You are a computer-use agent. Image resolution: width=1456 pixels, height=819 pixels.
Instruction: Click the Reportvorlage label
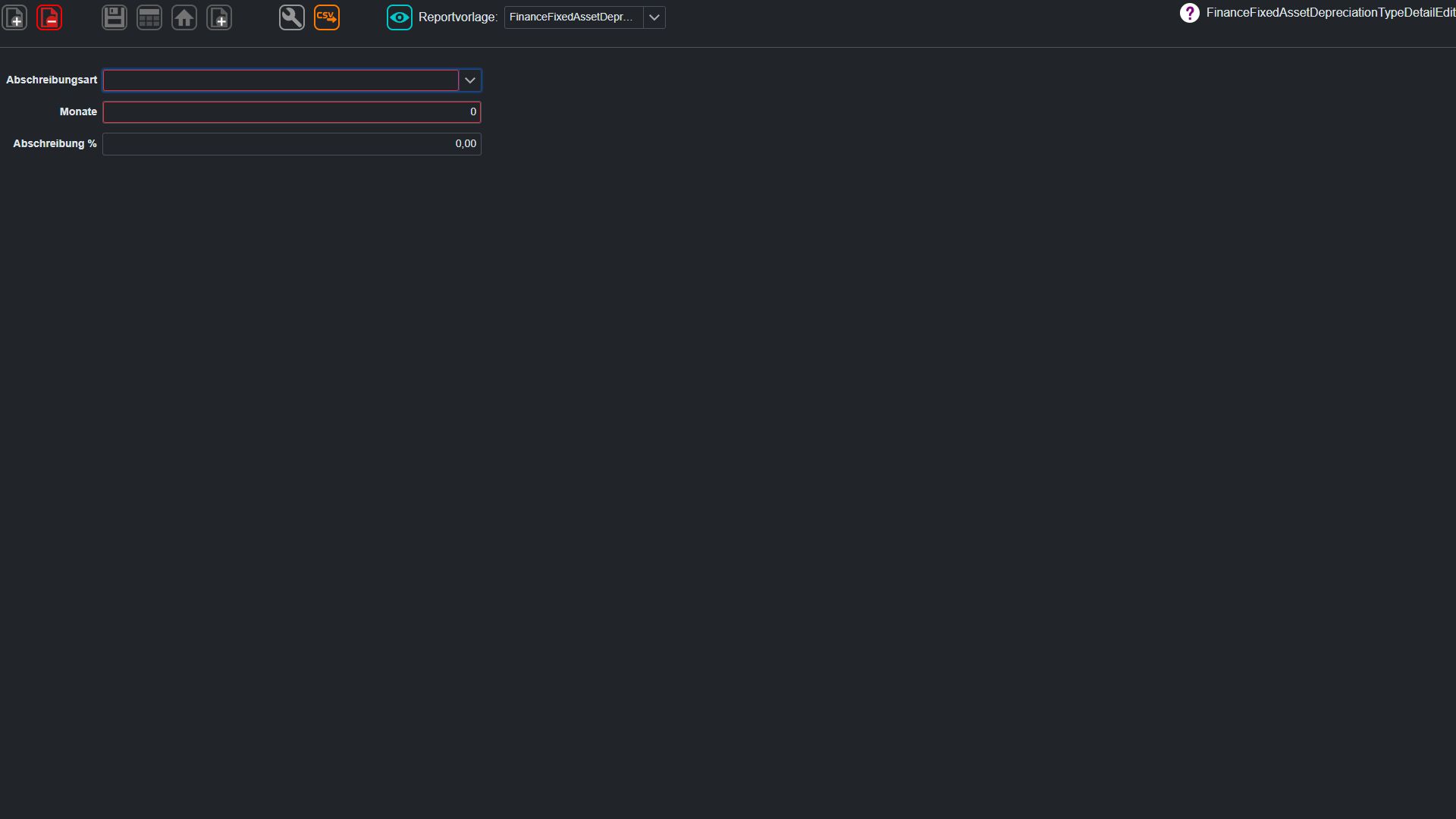click(458, 17)
